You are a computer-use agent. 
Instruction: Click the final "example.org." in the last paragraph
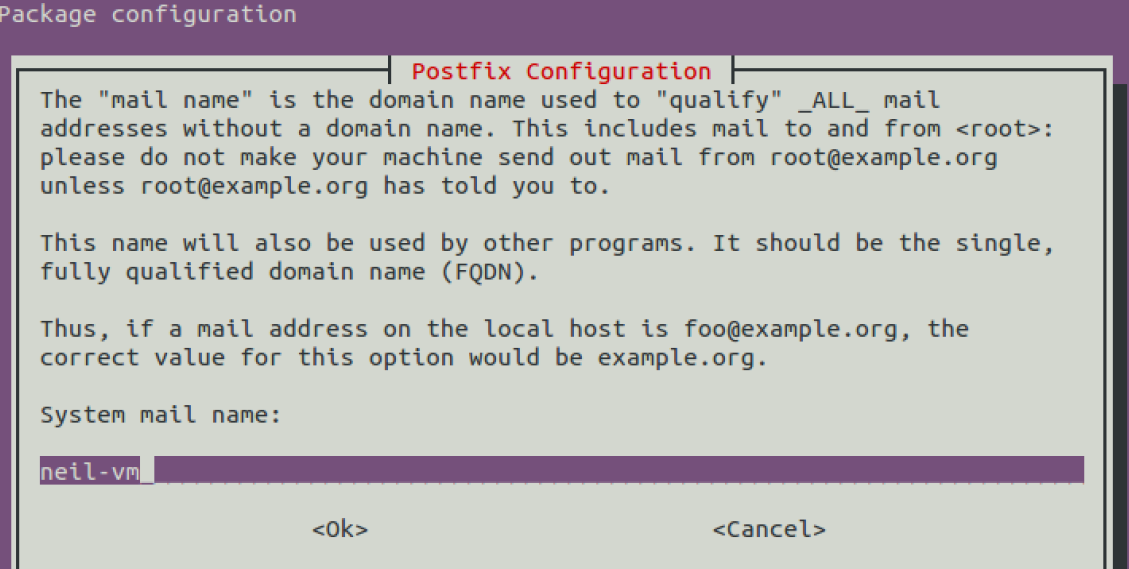[683, 357]
